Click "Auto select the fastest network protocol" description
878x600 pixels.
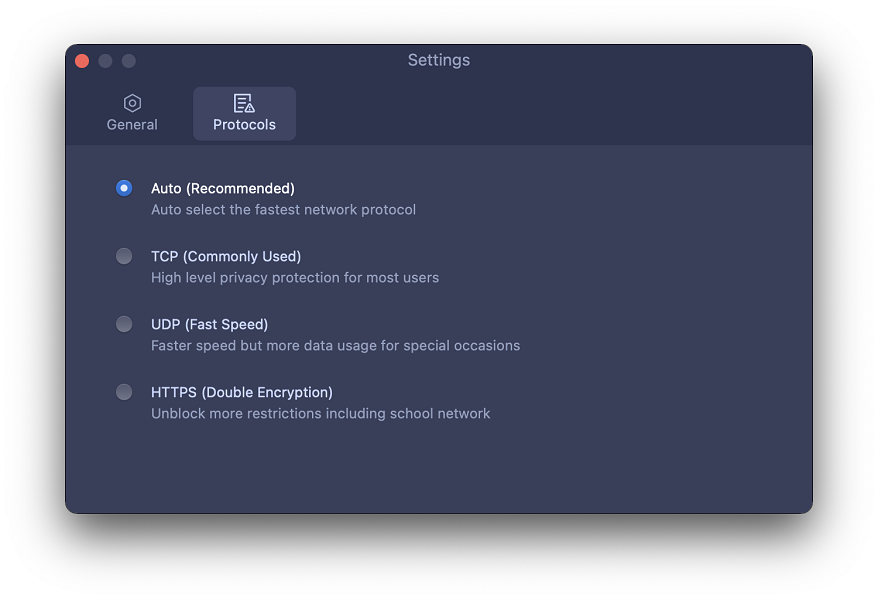(283, 210)
